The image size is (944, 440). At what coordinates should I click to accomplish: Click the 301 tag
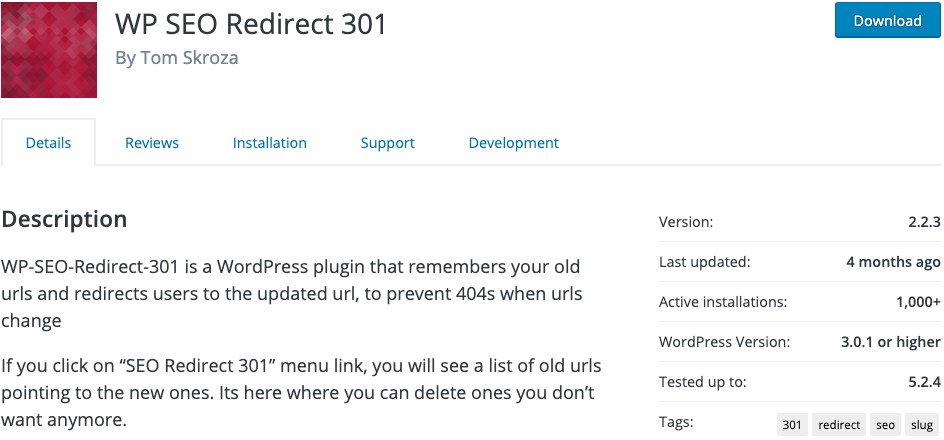pos(792,425)
